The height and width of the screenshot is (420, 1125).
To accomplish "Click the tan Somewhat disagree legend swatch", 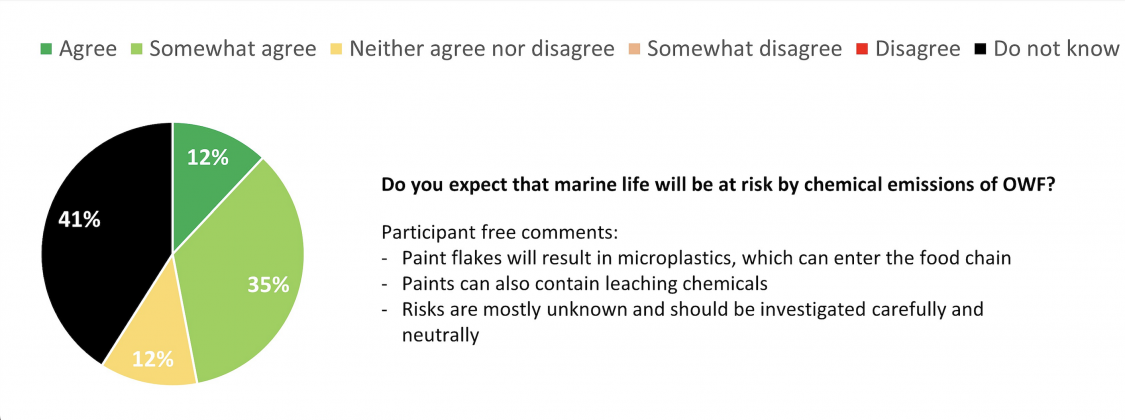I will 634,50.
